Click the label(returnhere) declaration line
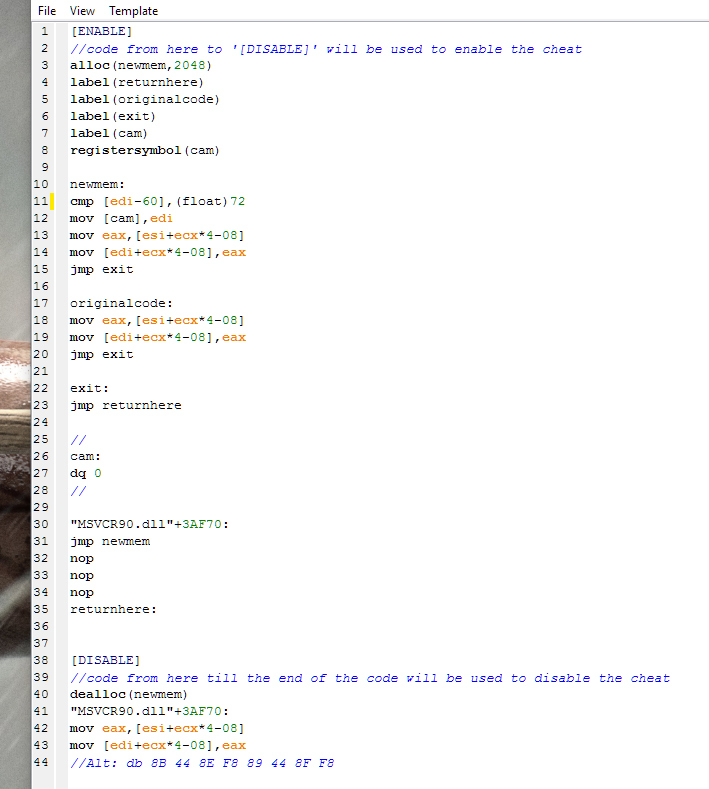709x789 pixels. tap(136, 82)
